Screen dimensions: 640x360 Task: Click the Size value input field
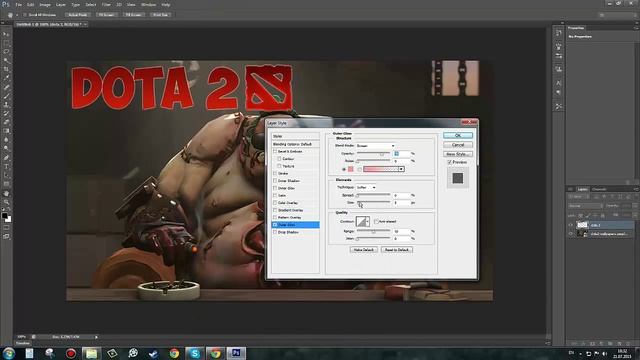(x=402, y=203)
